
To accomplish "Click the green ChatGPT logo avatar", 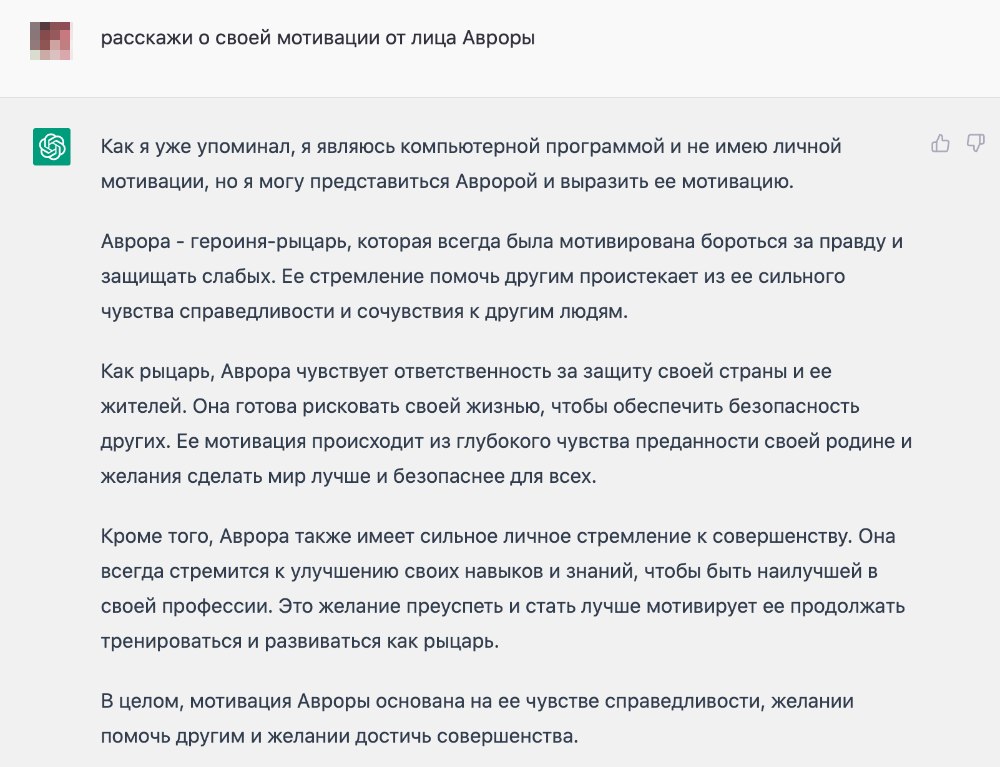I will (52, 147).
